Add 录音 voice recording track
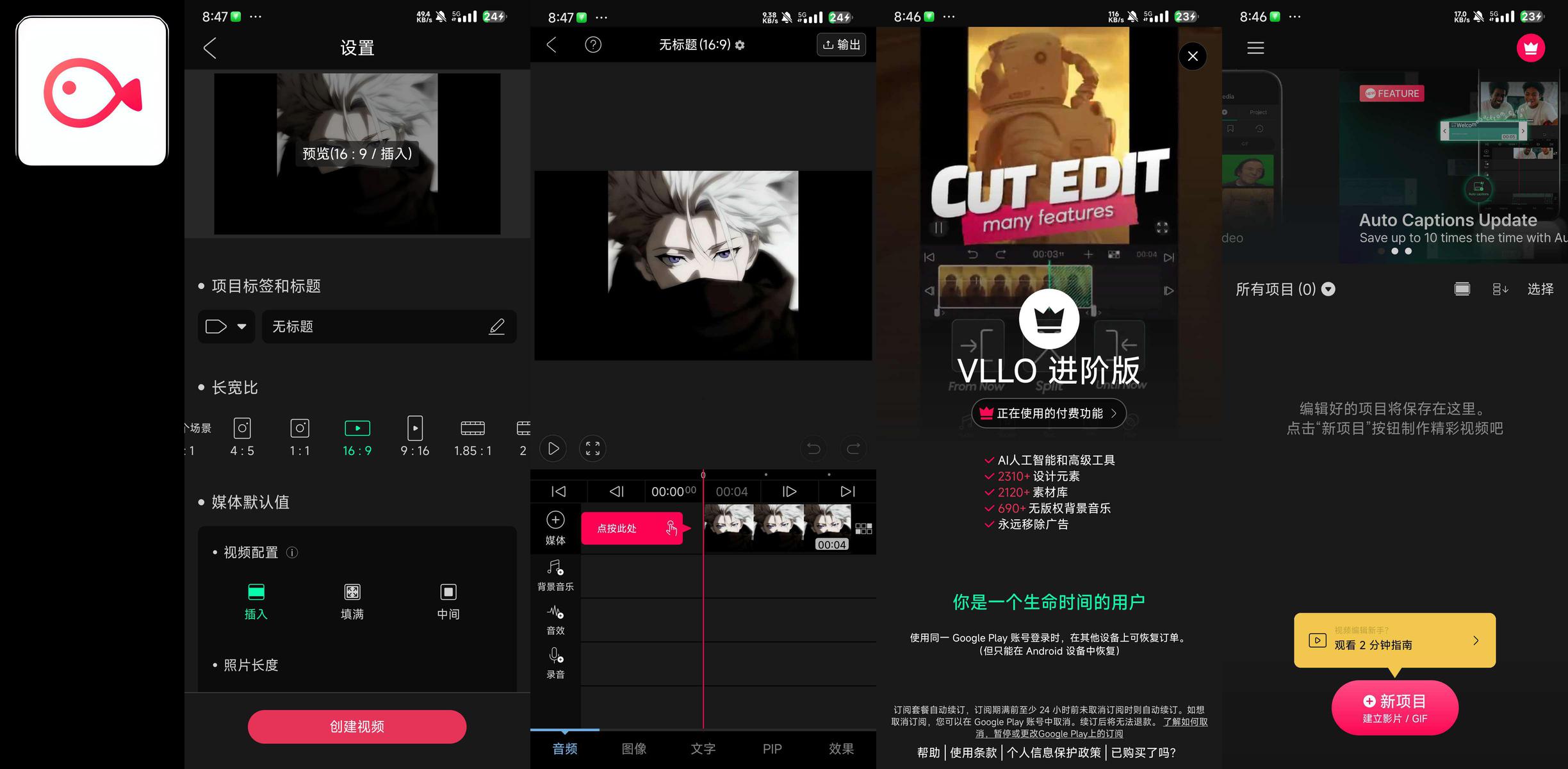 [555, 663]
